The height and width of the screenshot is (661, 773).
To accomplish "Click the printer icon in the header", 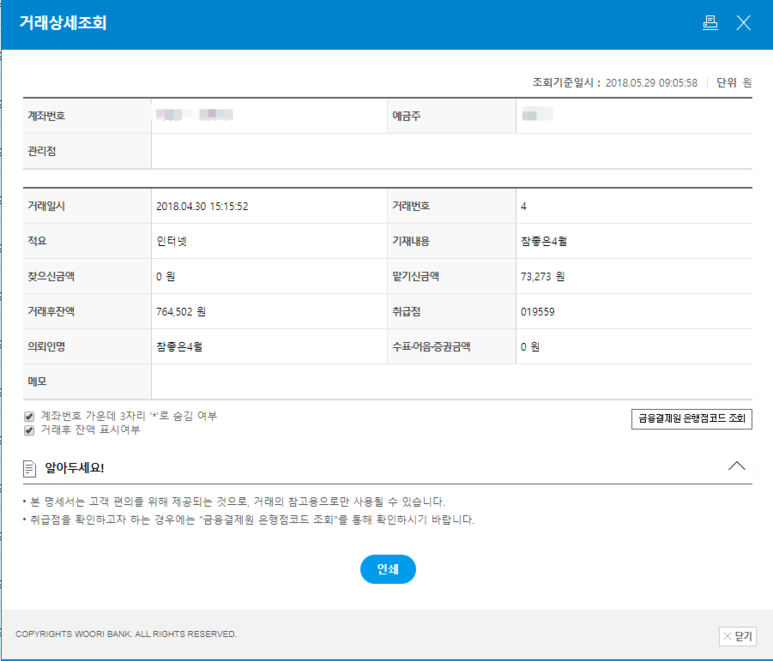I will point(710,23).
